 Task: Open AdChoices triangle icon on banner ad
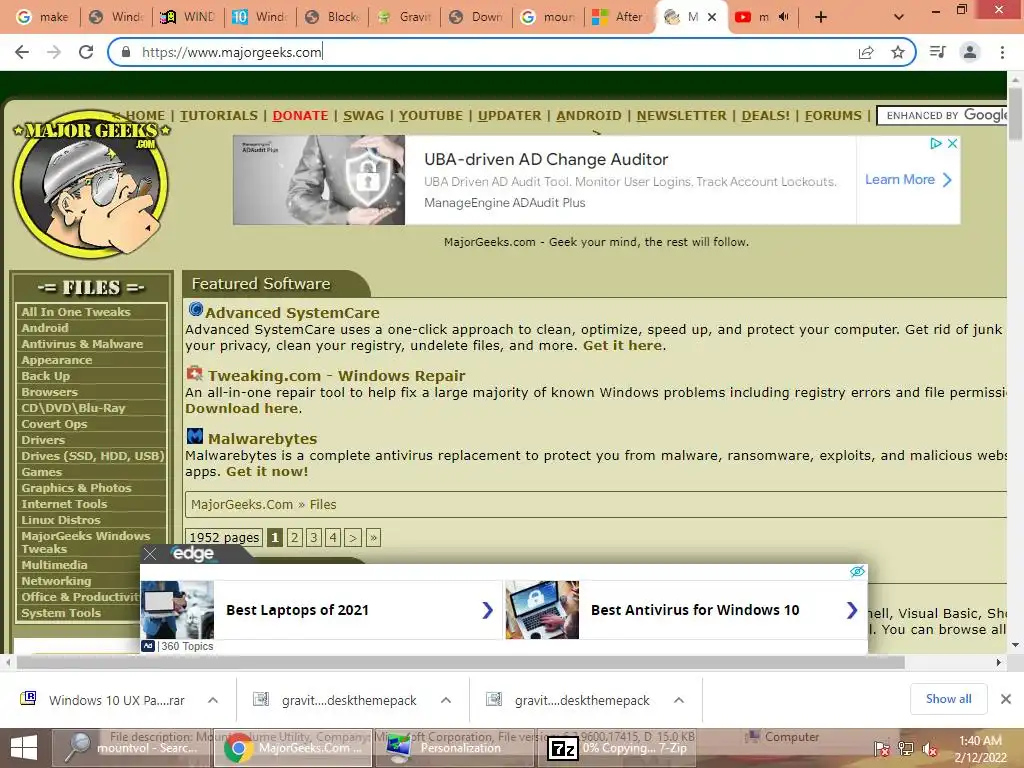[936, 143]
